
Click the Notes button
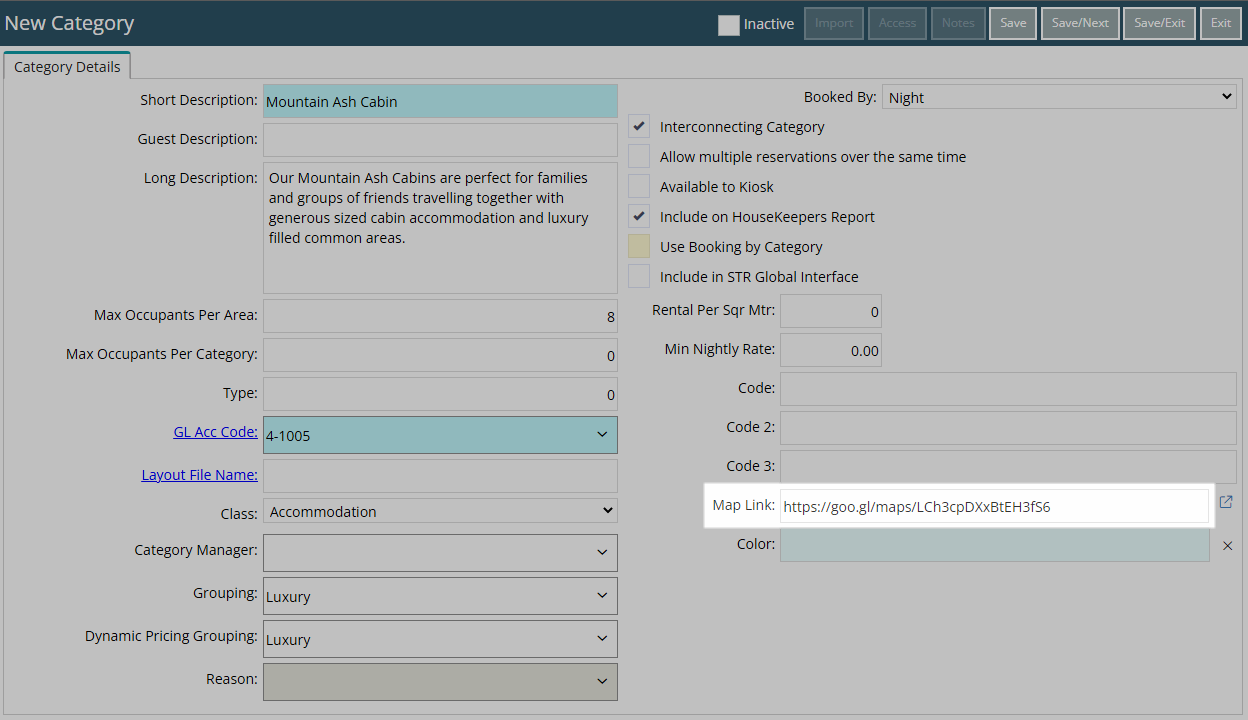click(958, 23)
